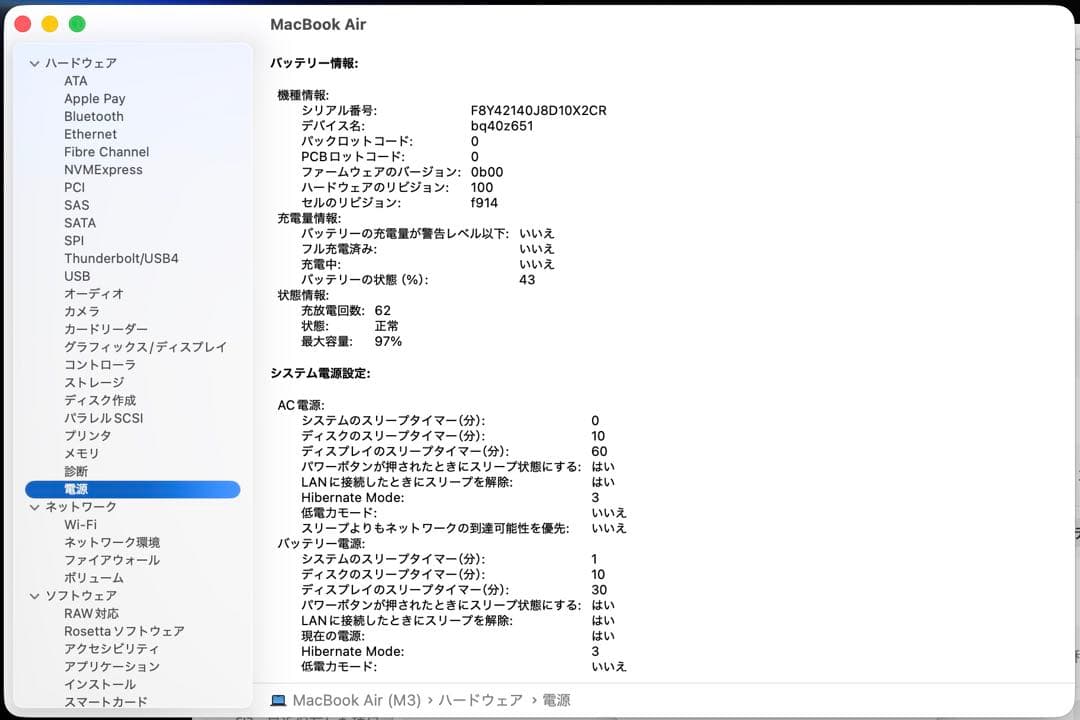Click the 最大容量 value 97%
This screenshot has height=720, width=1080.
(x=388, y=342)
